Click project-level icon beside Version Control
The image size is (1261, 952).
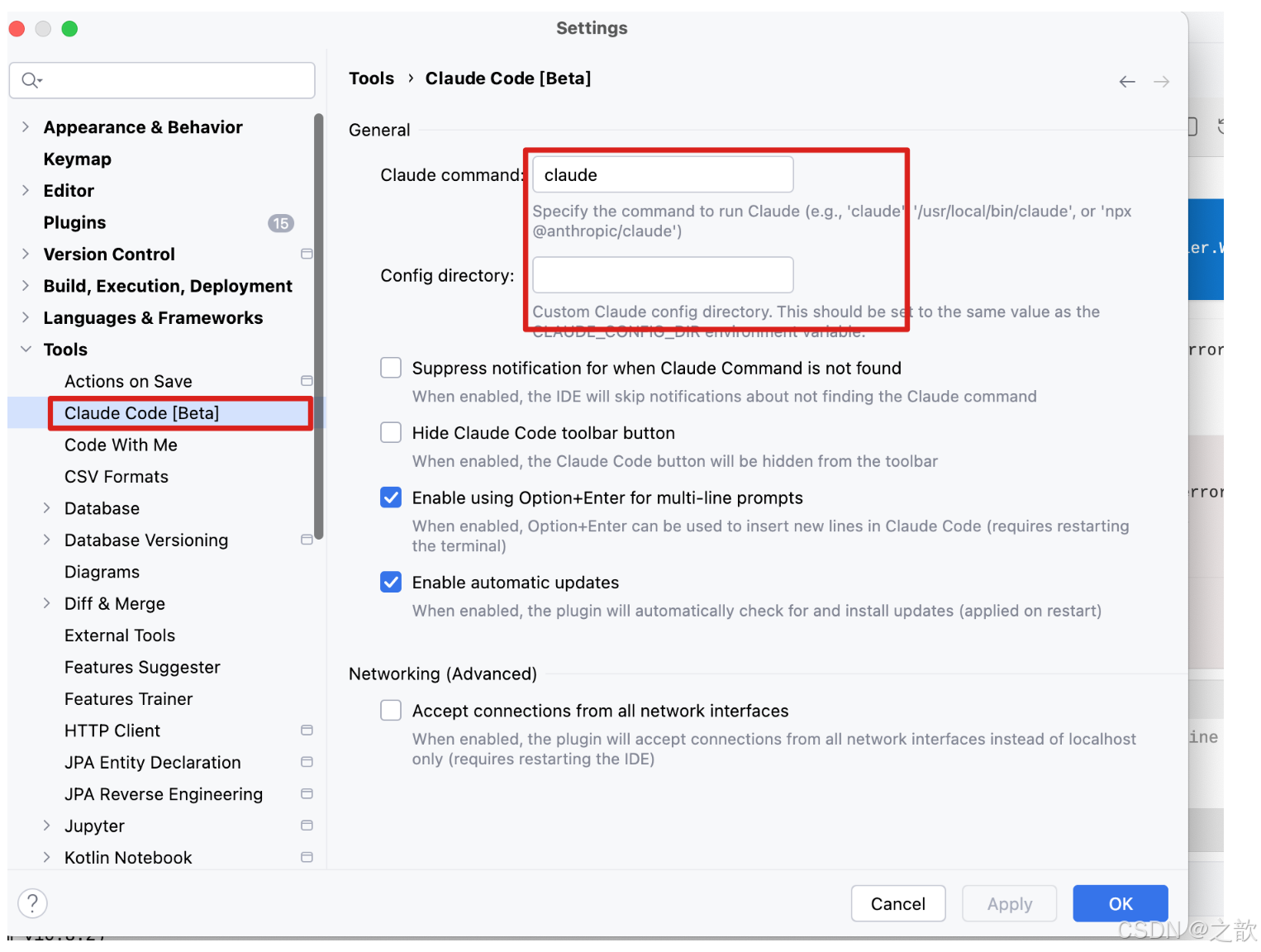pyautogui.click(x=307, y=254)
